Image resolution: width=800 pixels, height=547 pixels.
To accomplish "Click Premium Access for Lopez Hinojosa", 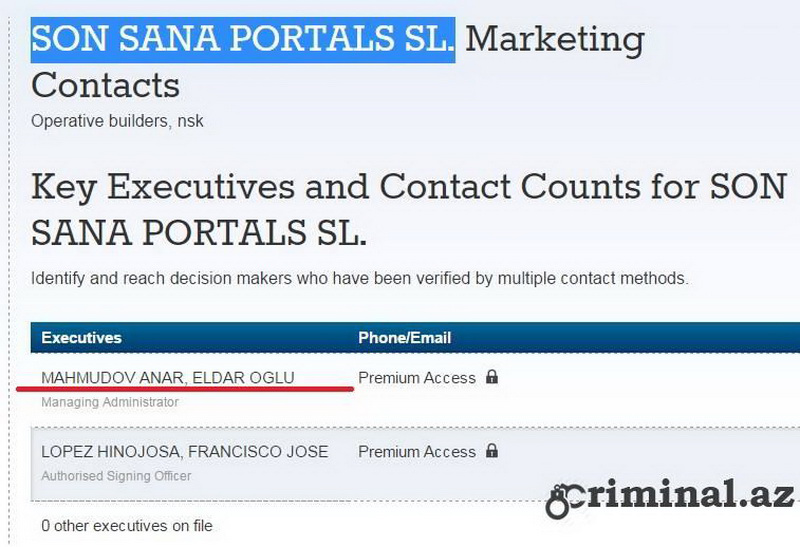I will [417, 452].
